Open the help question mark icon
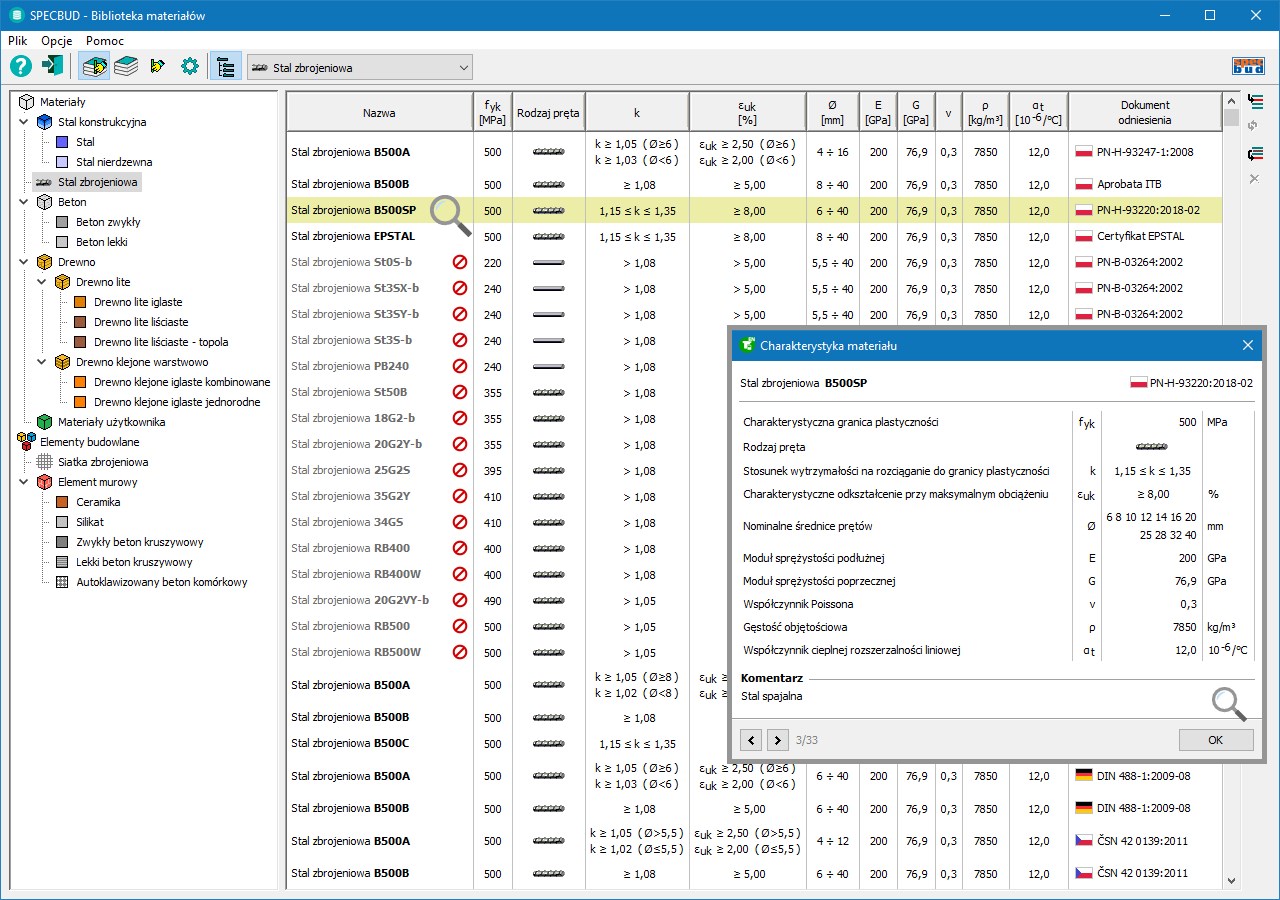The width and height of the screenshot is (1280, 900). click(x=21, y=67)
